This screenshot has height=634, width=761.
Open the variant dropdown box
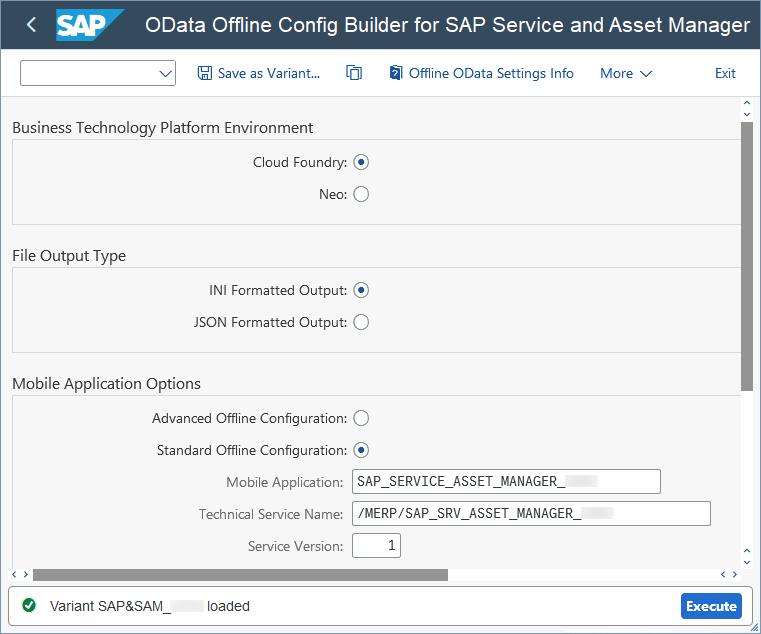coord(98,73)
